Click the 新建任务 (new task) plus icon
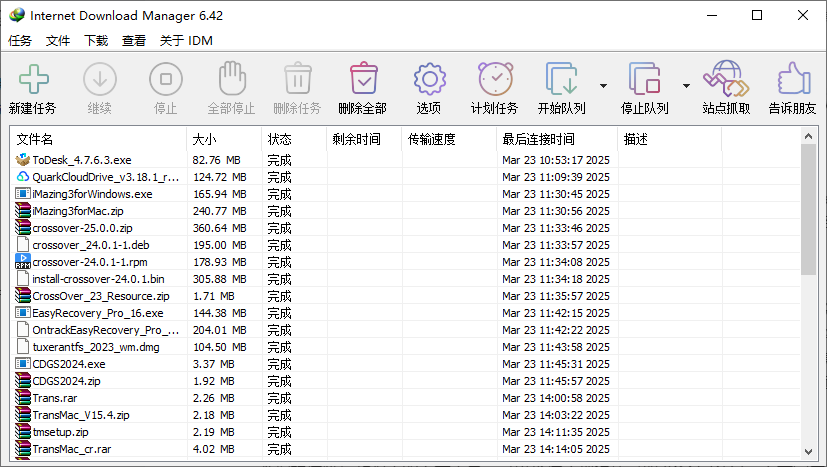Image resolution: width=827 pixels, height=467 pixels. pyautogui.click(x=34, y=79)
